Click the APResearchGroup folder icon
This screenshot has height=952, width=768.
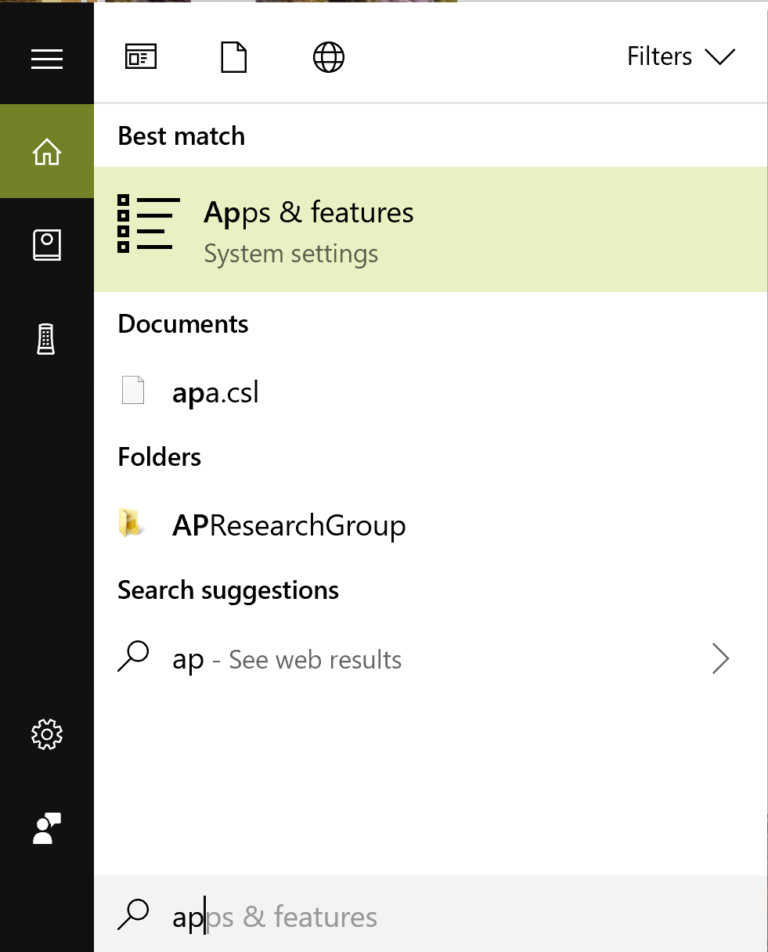point(136,524)
